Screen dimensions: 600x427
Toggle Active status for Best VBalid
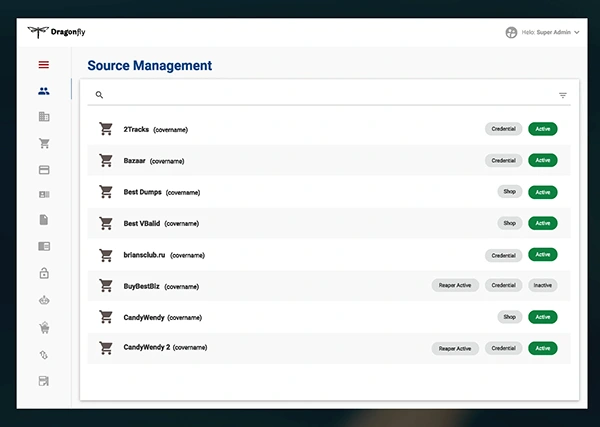pos(543,223)
